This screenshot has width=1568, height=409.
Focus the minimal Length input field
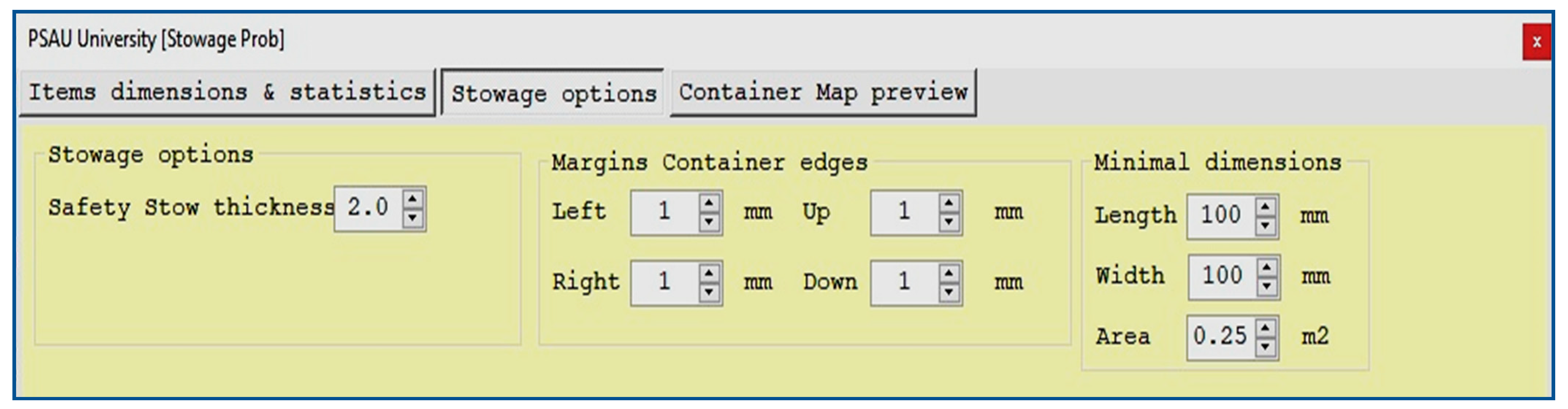coord(1220,216)
